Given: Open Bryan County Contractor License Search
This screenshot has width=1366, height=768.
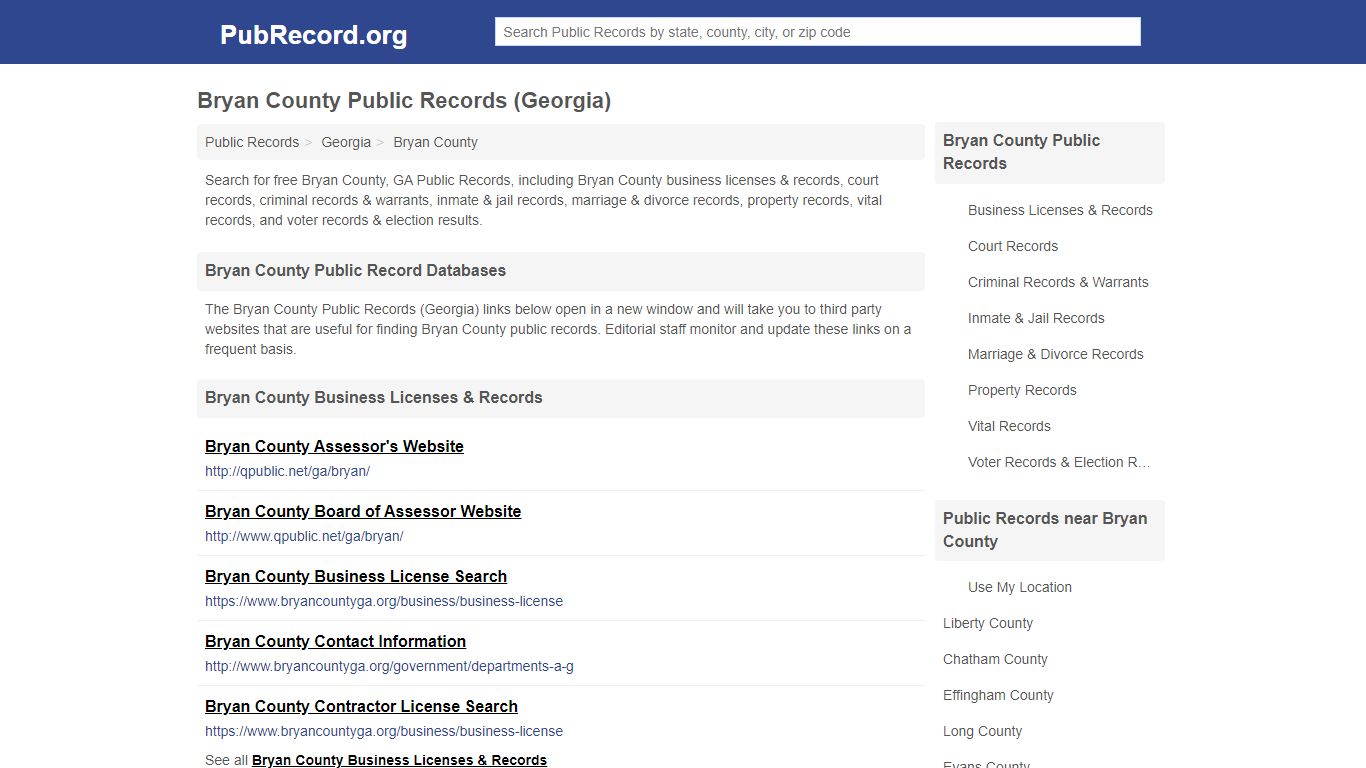Looking at the screenshot, I should (x=361, y=706).
